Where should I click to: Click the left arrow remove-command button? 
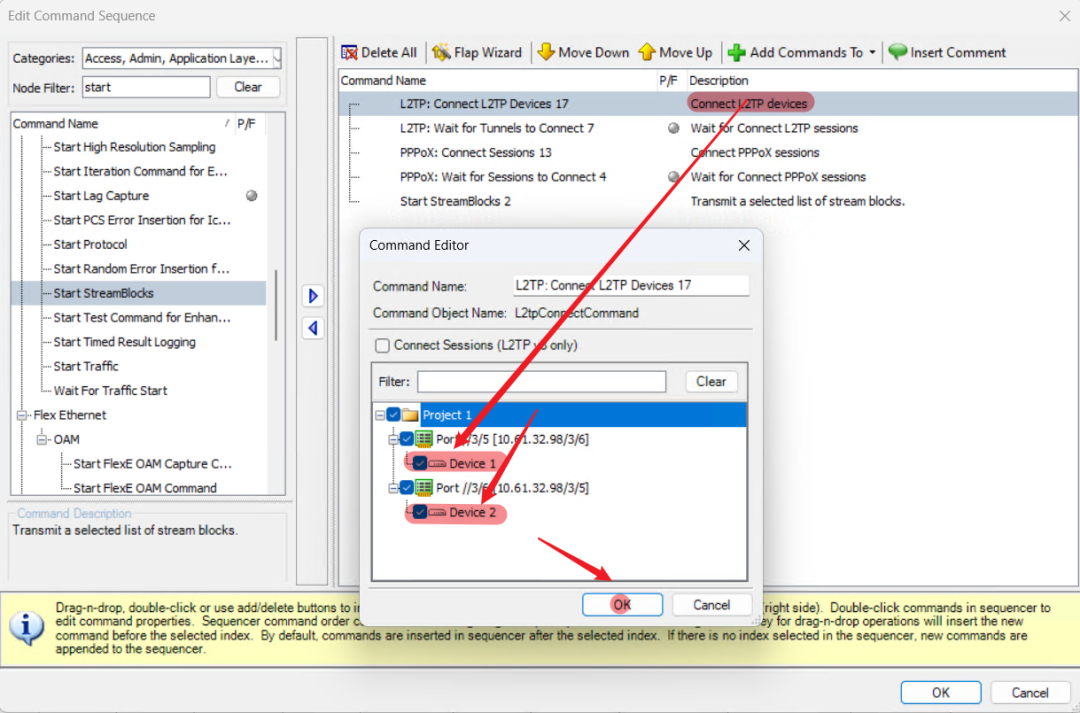click(x=313, y=328)
